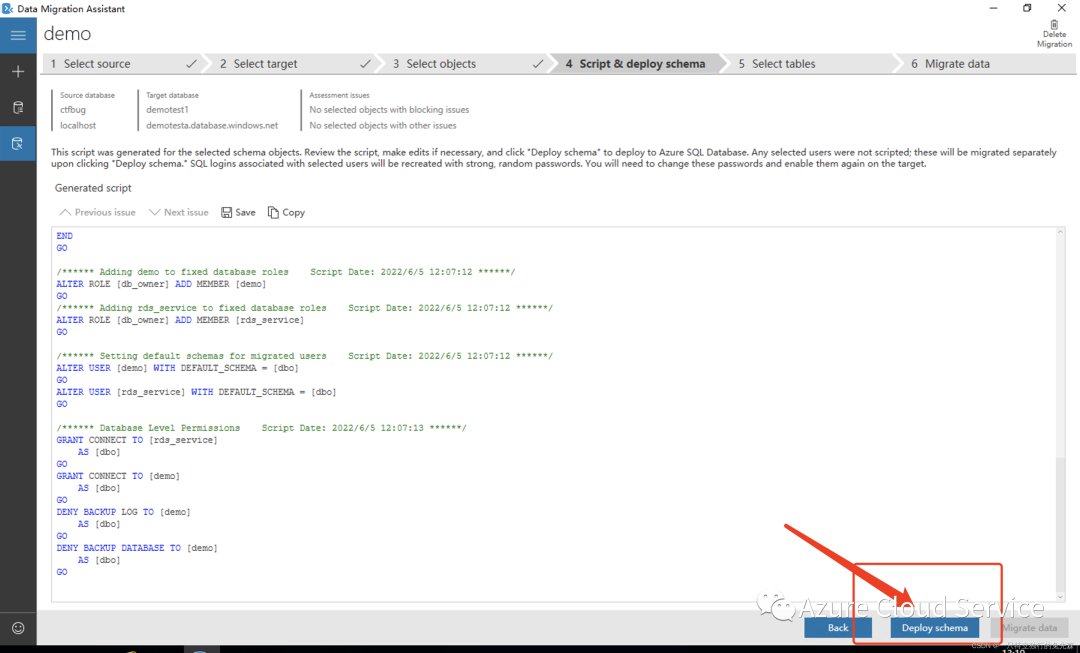Click the Back button
Viewport: 1080px width, 653px height.
tap(838, 628)
